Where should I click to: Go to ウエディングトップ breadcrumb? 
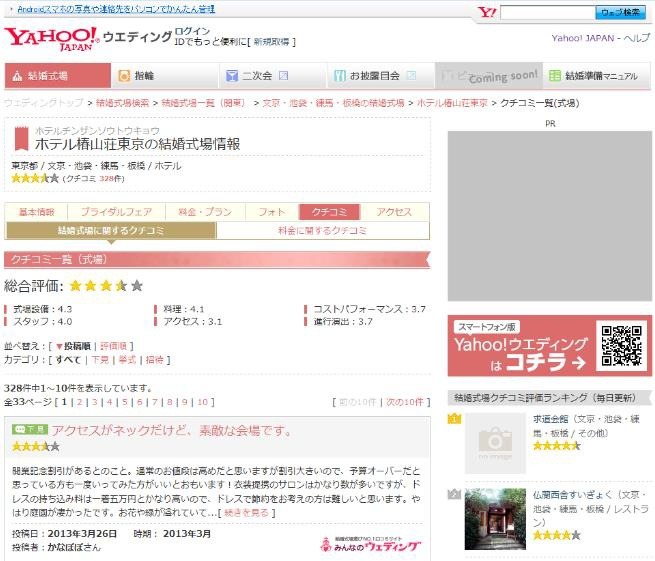[x=44, y=103]
